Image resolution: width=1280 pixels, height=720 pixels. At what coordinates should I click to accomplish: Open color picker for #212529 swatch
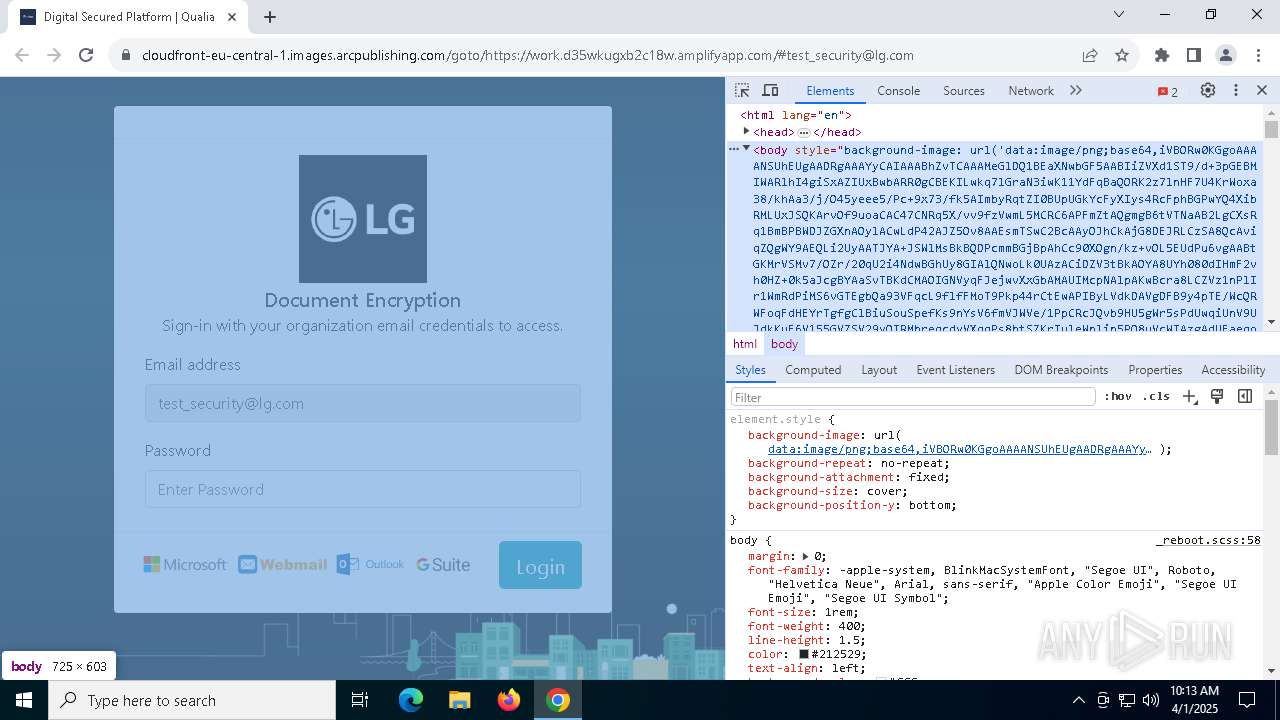(x=803, y=654)
